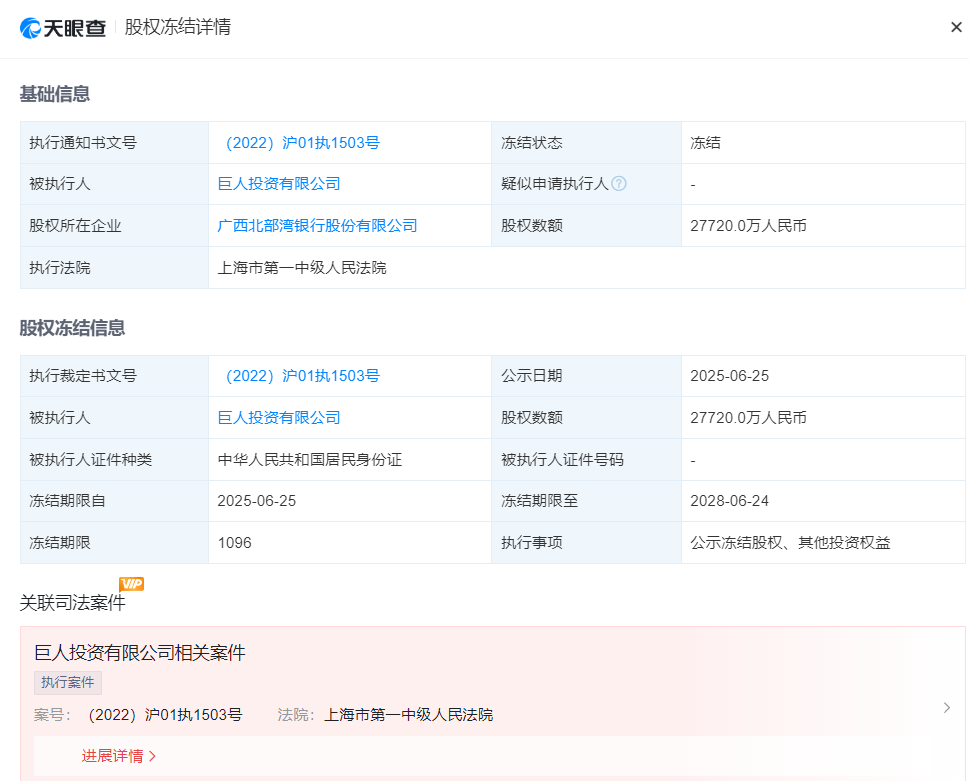Click the right chevron on the related case card
The height and width of the screenshot is (781, 969).
pyautogui.click(x=946, y=708)
